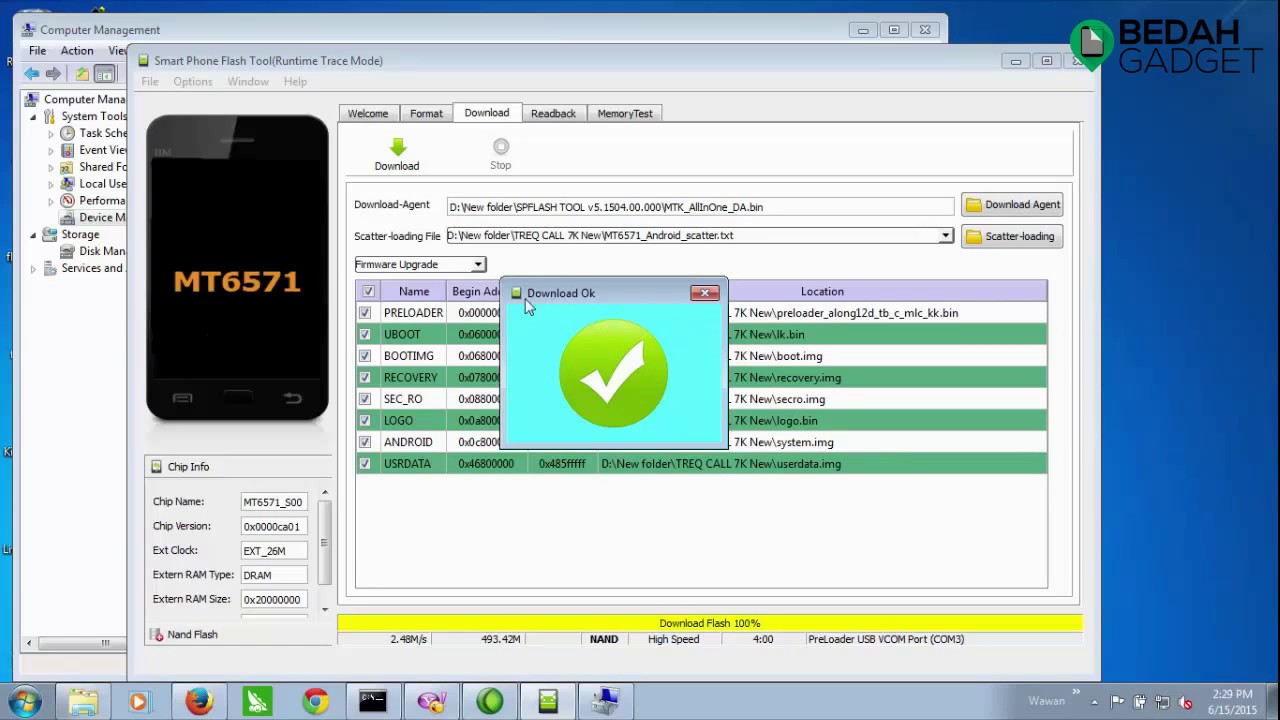Uncheck the RECOVERY partition checkbox

(365, 377)
